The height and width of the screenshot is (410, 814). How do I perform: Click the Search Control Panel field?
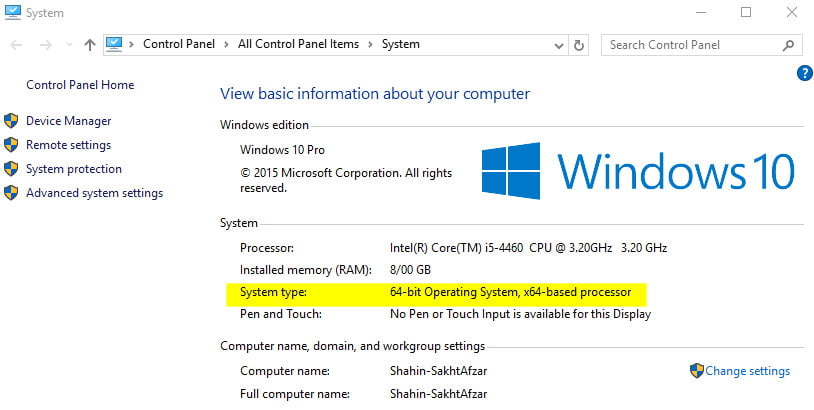pos(690,45)
